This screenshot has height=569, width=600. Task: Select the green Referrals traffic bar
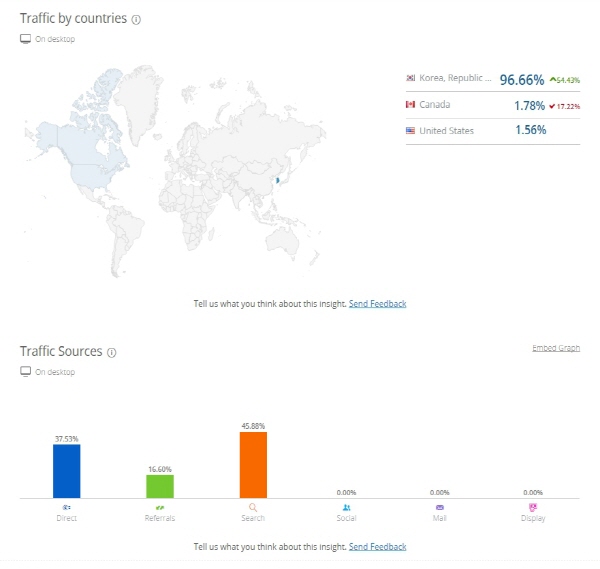tap(160, 485)
